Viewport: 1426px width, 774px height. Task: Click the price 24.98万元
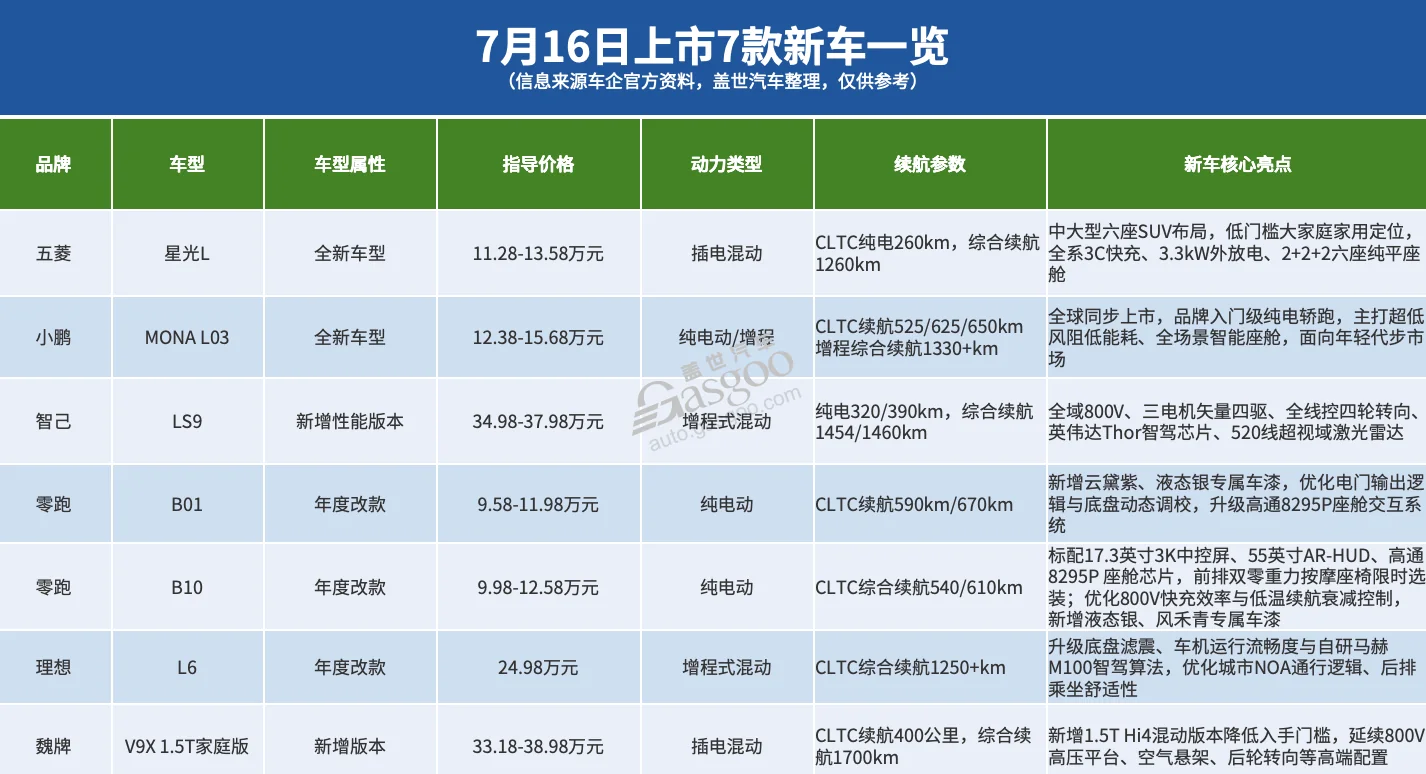(x=538, y=667)
